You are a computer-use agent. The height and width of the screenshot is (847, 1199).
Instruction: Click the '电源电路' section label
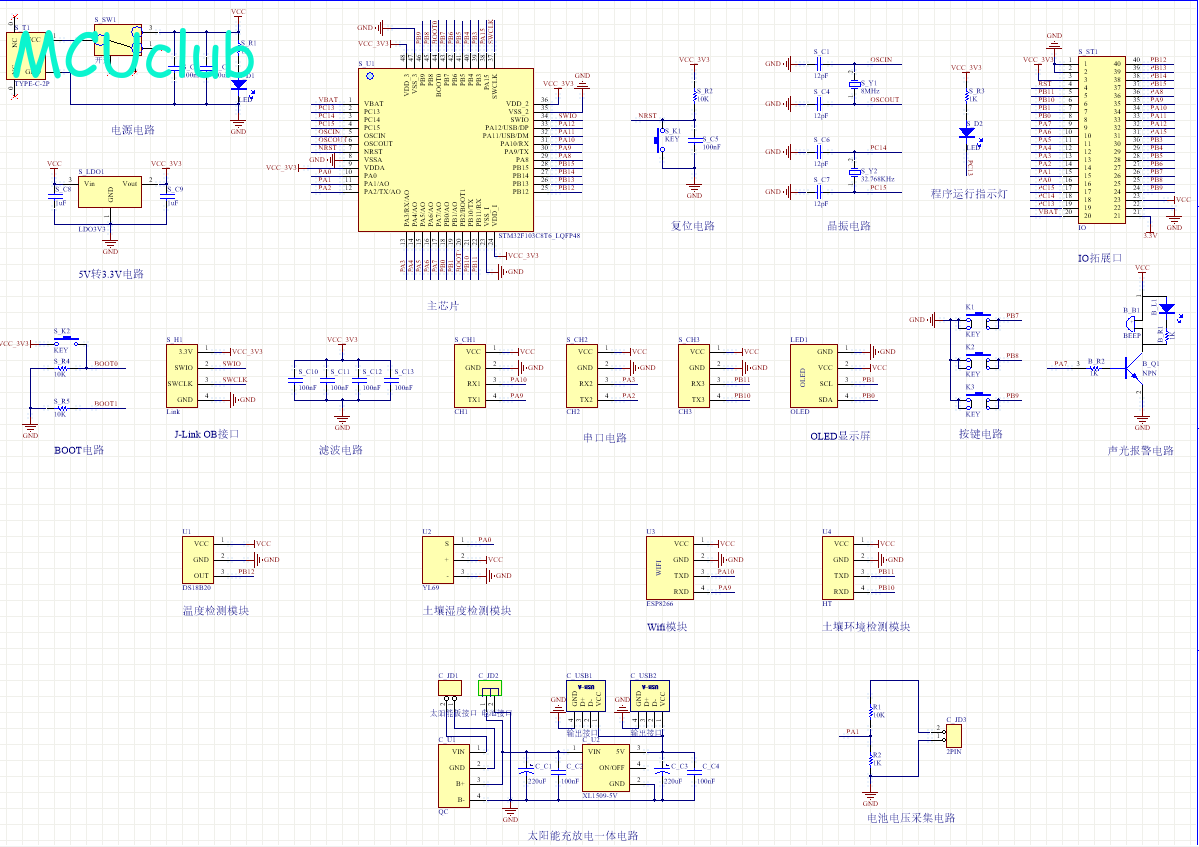(133, 130)
